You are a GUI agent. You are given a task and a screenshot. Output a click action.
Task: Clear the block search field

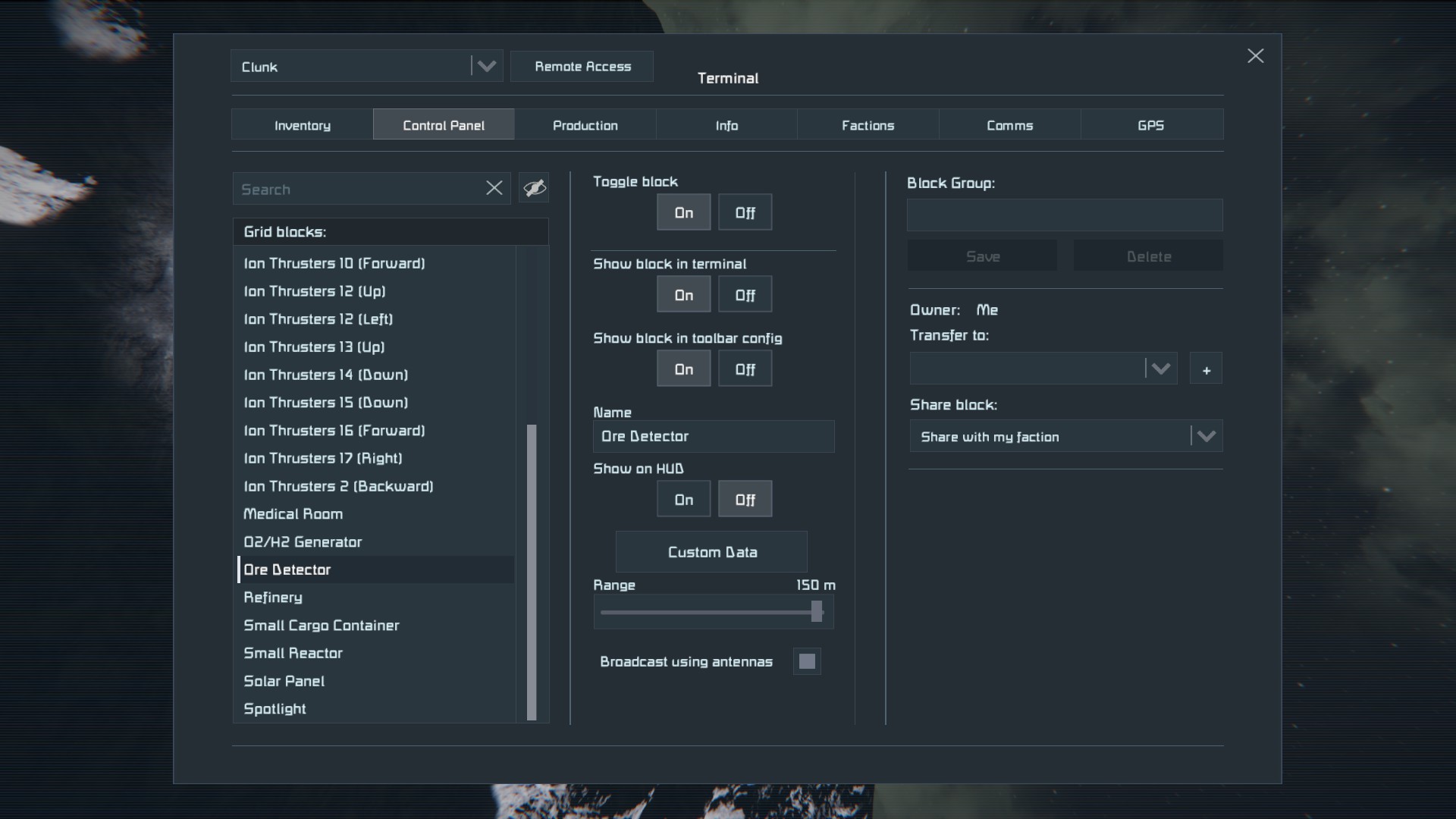pyautogui.click(x=494, y=188)
